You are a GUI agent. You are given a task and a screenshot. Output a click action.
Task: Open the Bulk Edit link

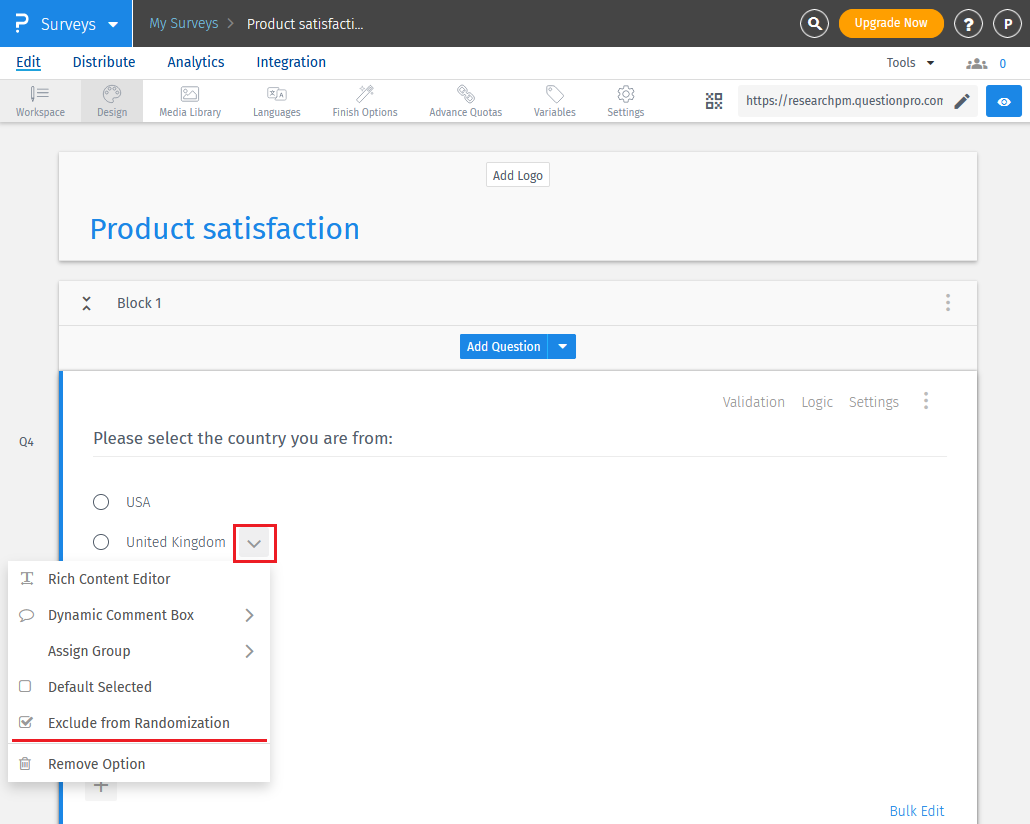(x=916, y=811)
